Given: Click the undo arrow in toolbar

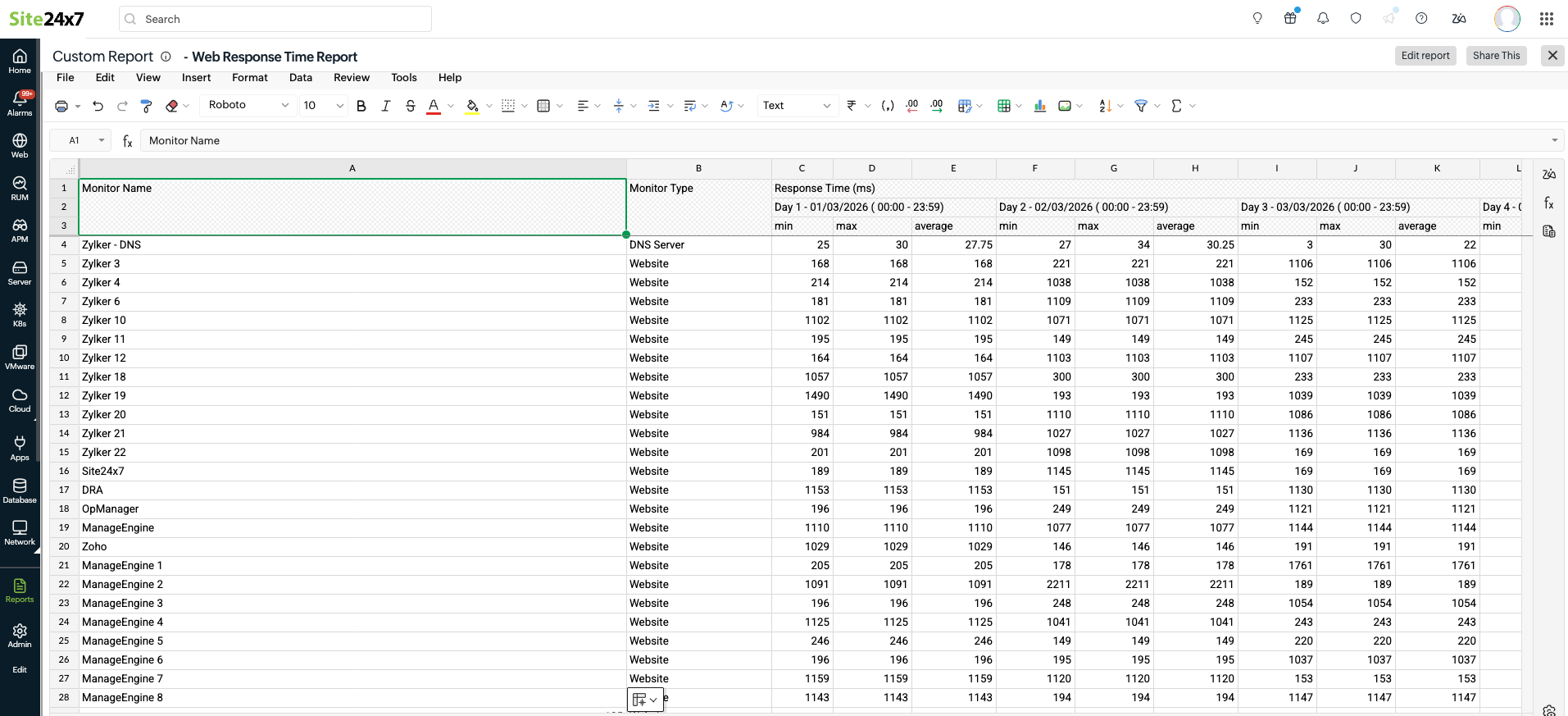Looking at the screenshot, I should 98,106.
